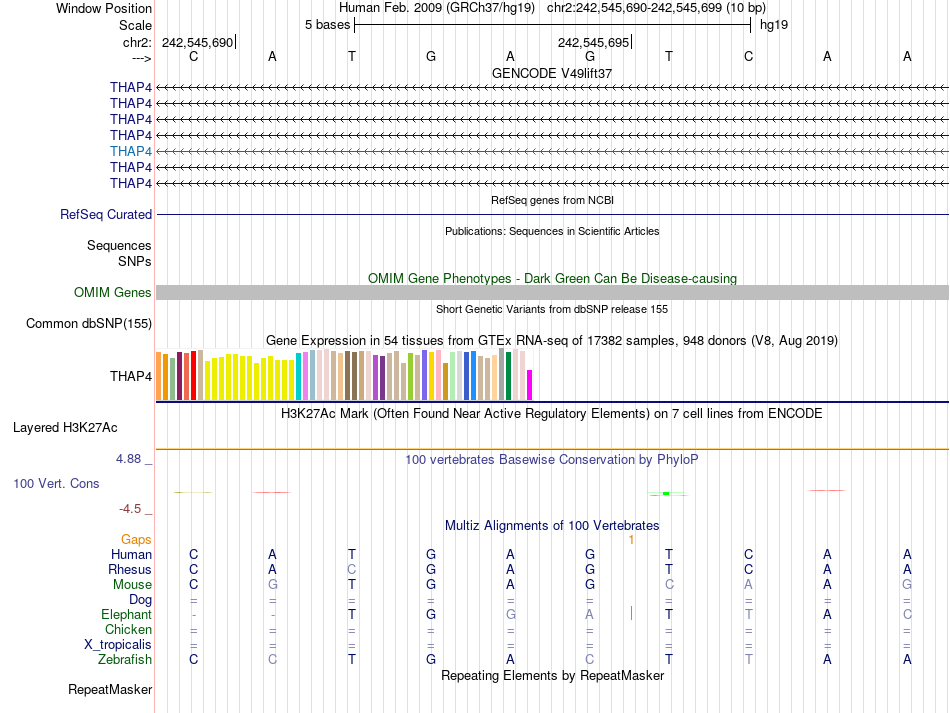The width and height of the screenshot is (950, 713).
Task: Open the RepeatMasker track label
Action: pos(110,689)
